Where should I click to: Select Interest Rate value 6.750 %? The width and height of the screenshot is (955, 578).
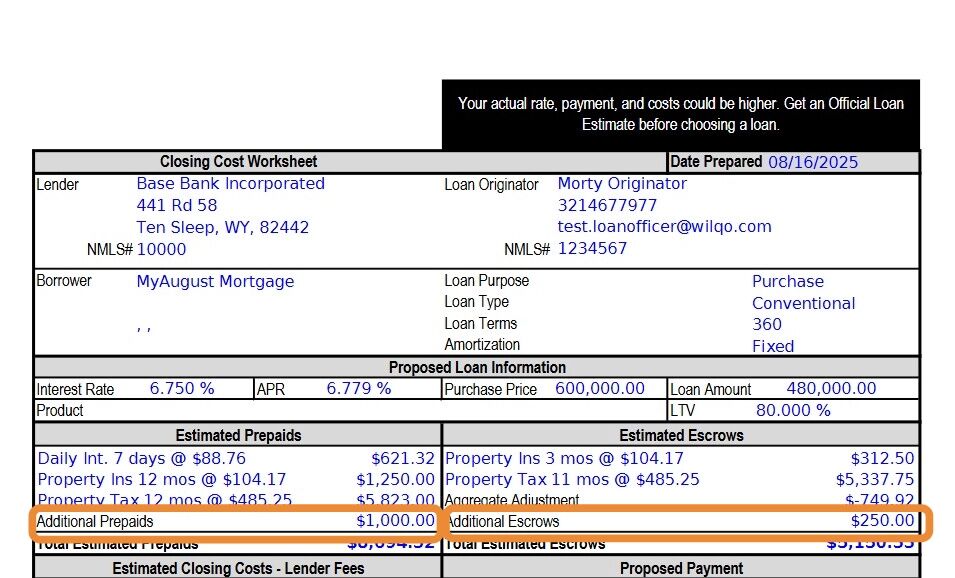click(x=181, y=389)
